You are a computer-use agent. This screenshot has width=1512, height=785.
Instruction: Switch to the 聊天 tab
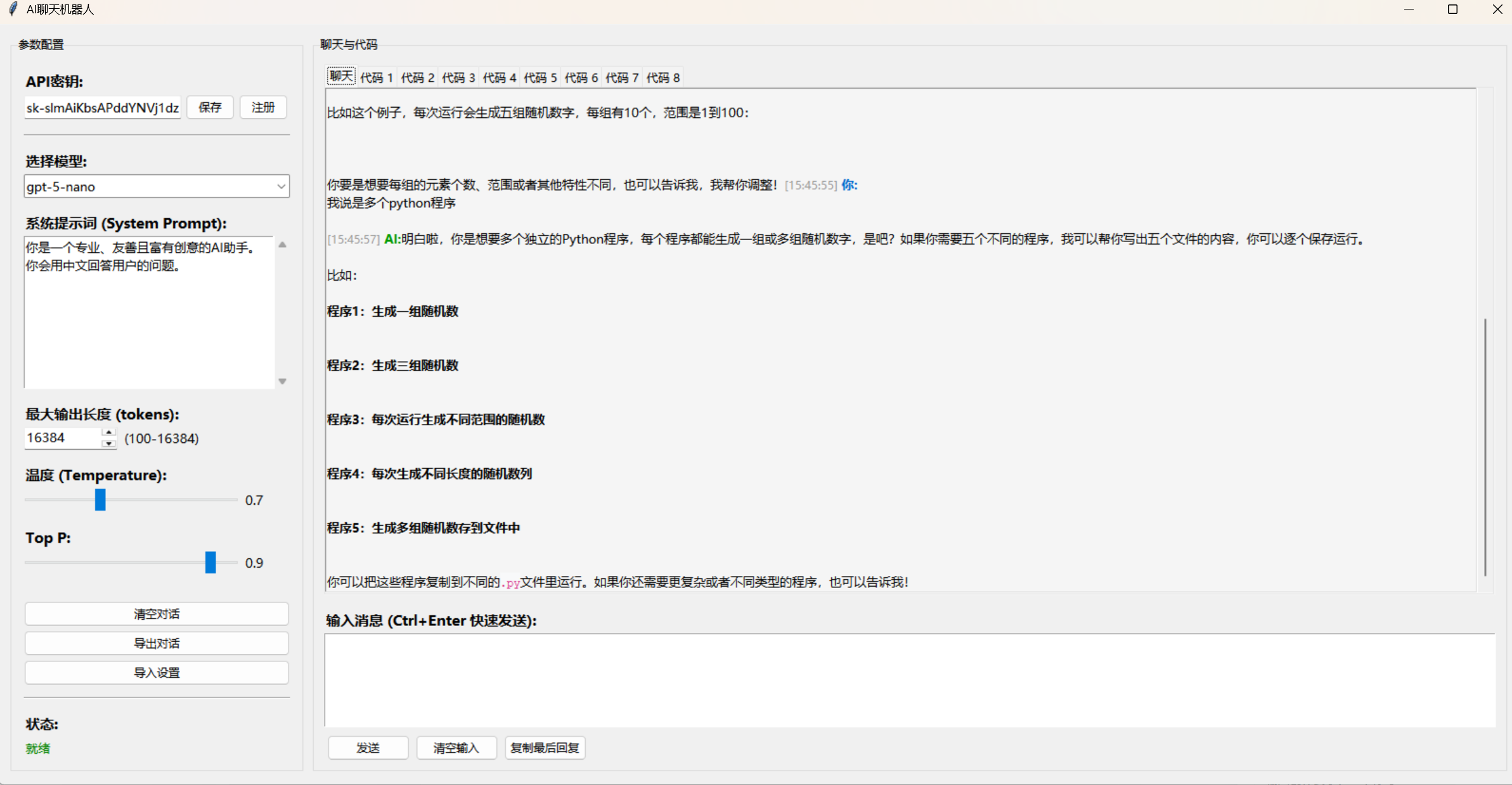point(341,77)
